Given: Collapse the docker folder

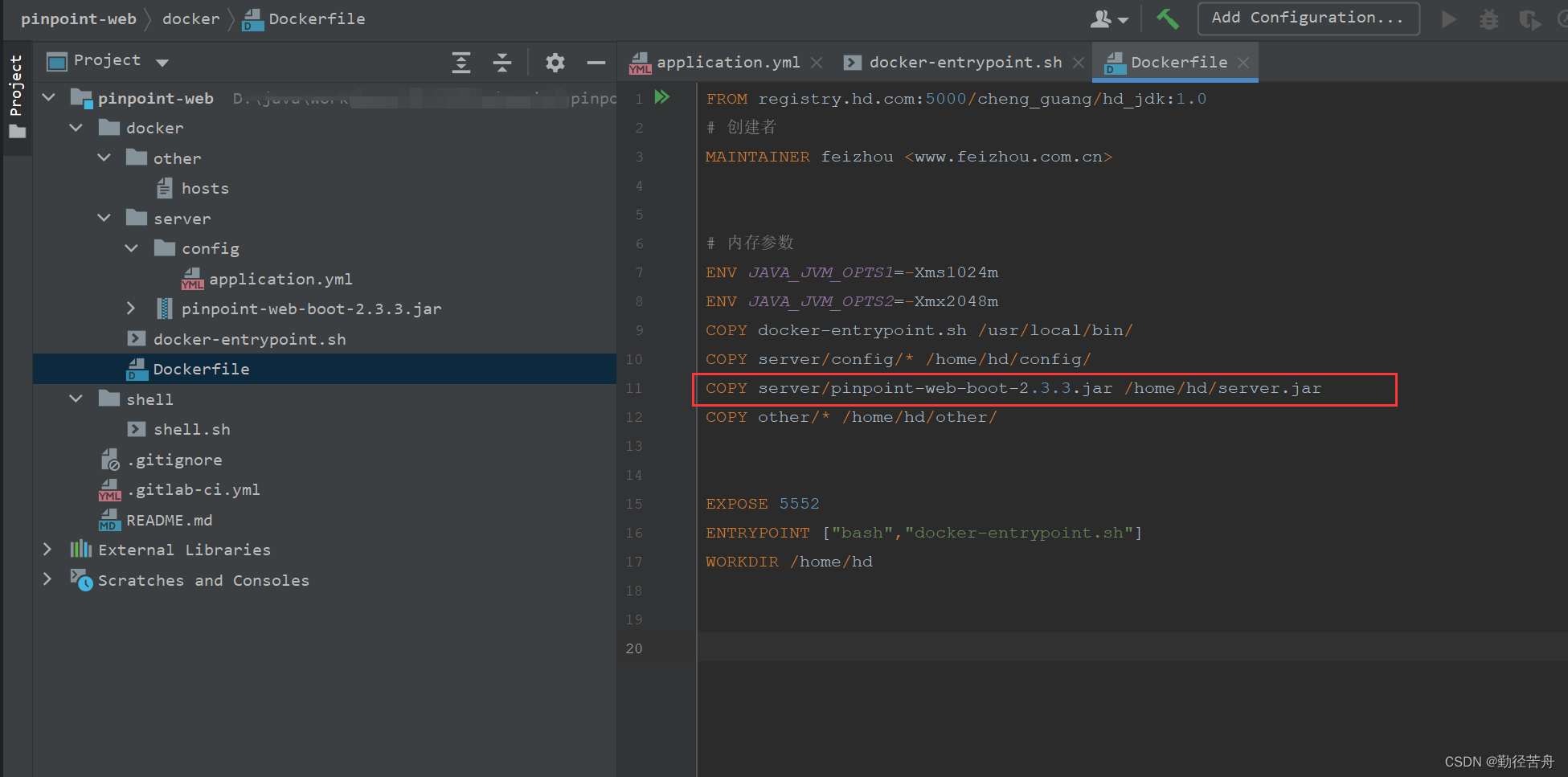Looking at the screenshot, I should 76,128.
